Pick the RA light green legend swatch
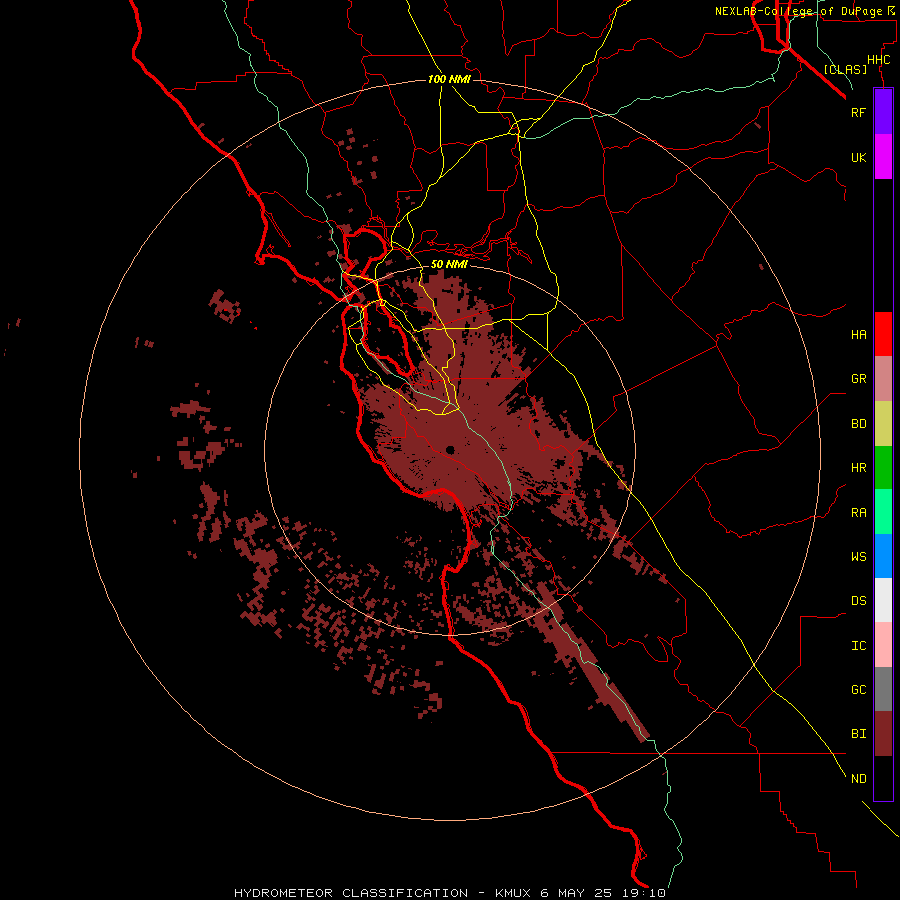 (883, 512)
